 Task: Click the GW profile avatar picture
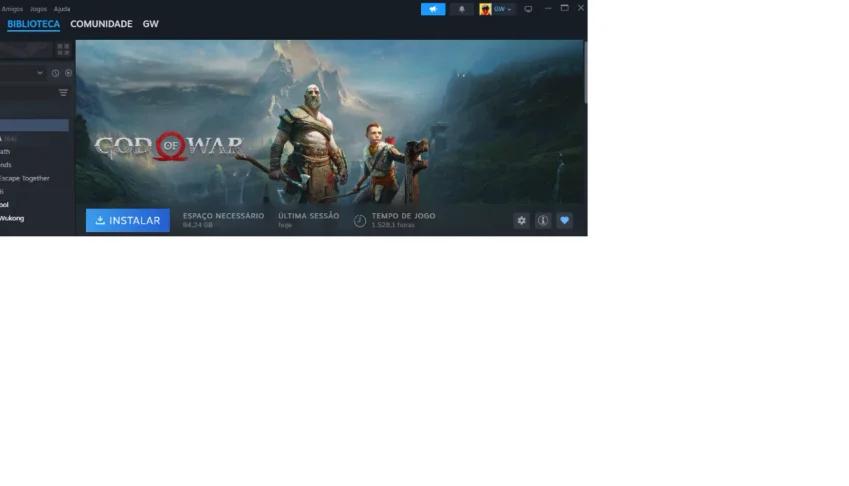click(x=485, y=9)
